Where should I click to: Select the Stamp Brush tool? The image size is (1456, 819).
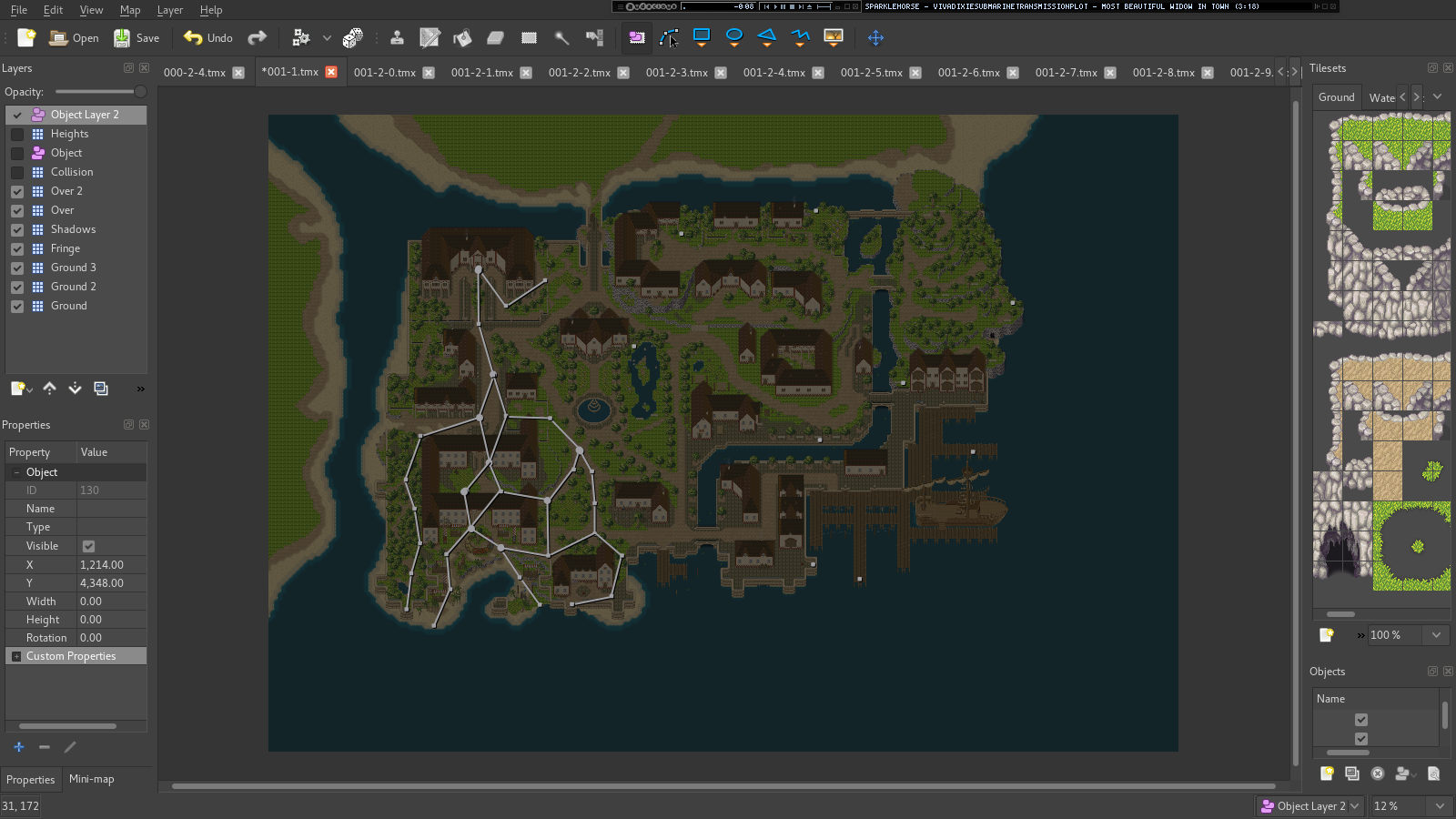[x=397, y=37]
